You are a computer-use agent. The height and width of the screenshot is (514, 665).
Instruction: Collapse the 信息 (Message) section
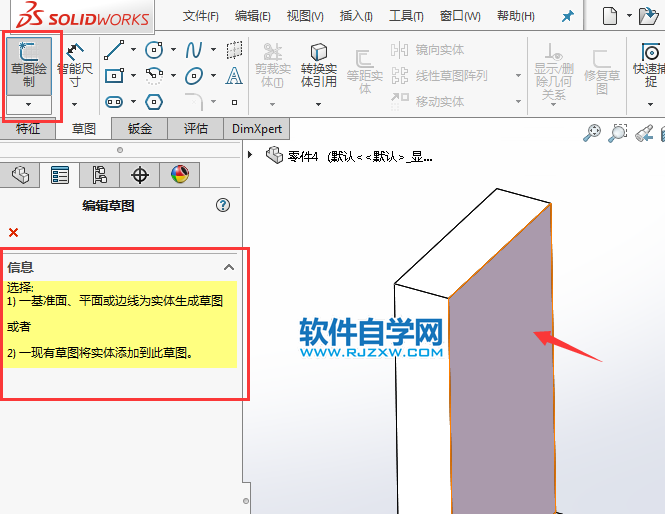[229, 267]
